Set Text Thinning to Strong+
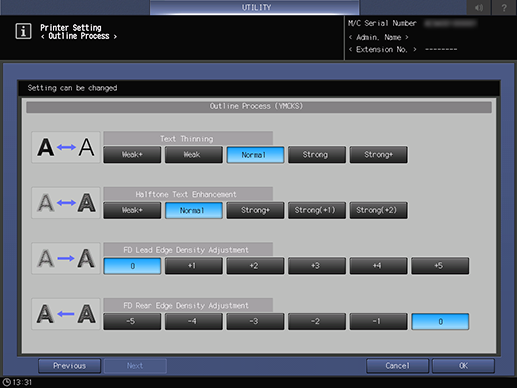The width and height of the screenshot is (517, 388). (378, 155)
